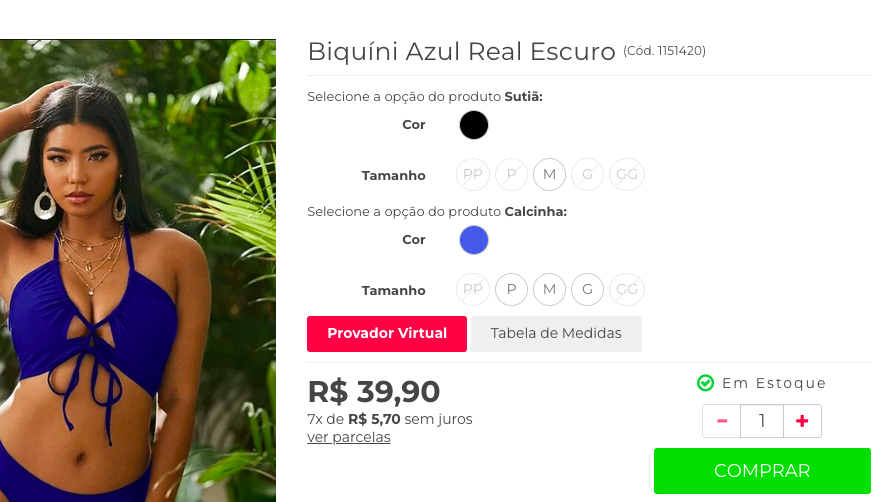
Task: Click the COMPRAR button
Action: pyautogui.click(x=762, y=471)
